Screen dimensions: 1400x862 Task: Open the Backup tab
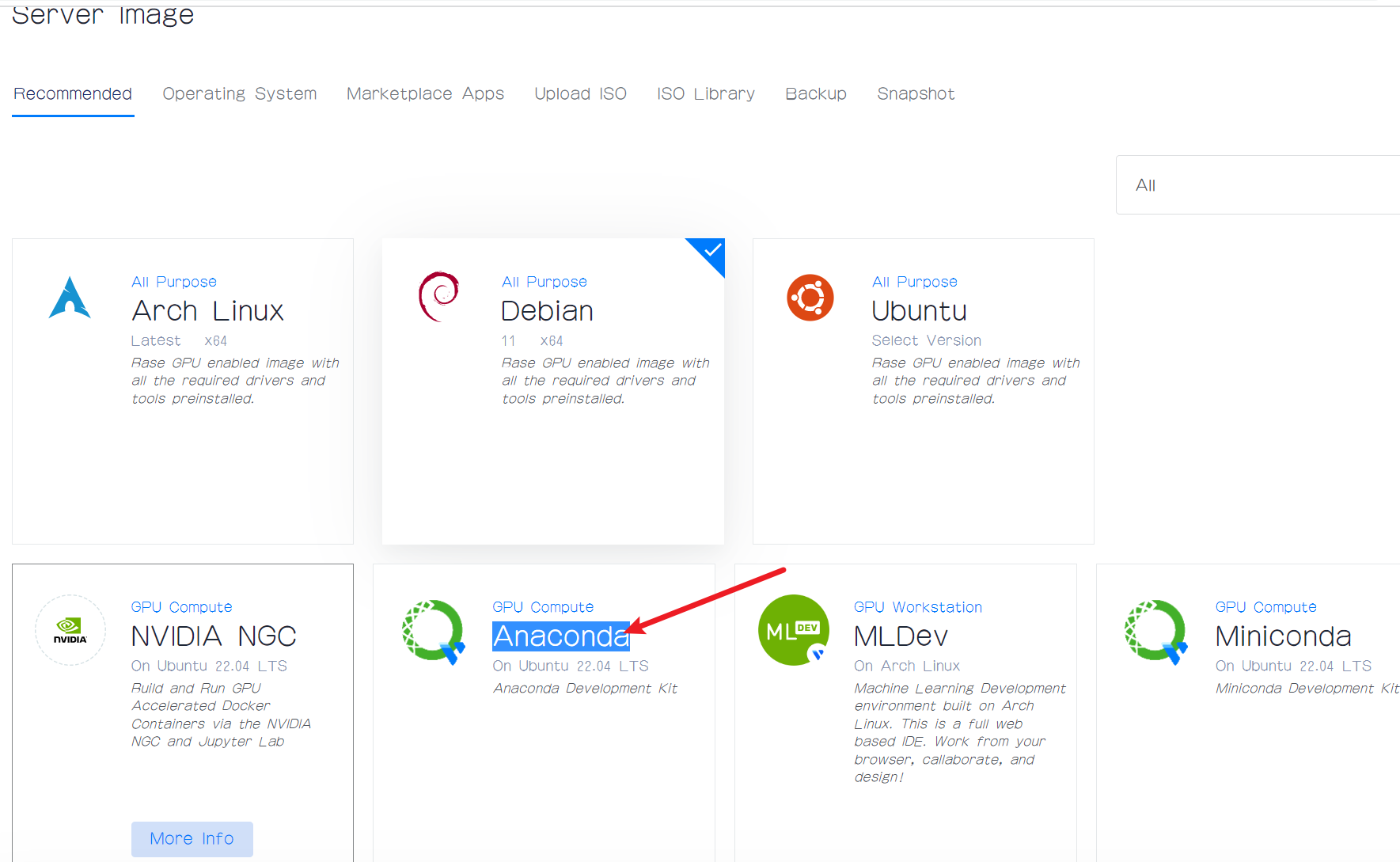[x=816, y=94]
